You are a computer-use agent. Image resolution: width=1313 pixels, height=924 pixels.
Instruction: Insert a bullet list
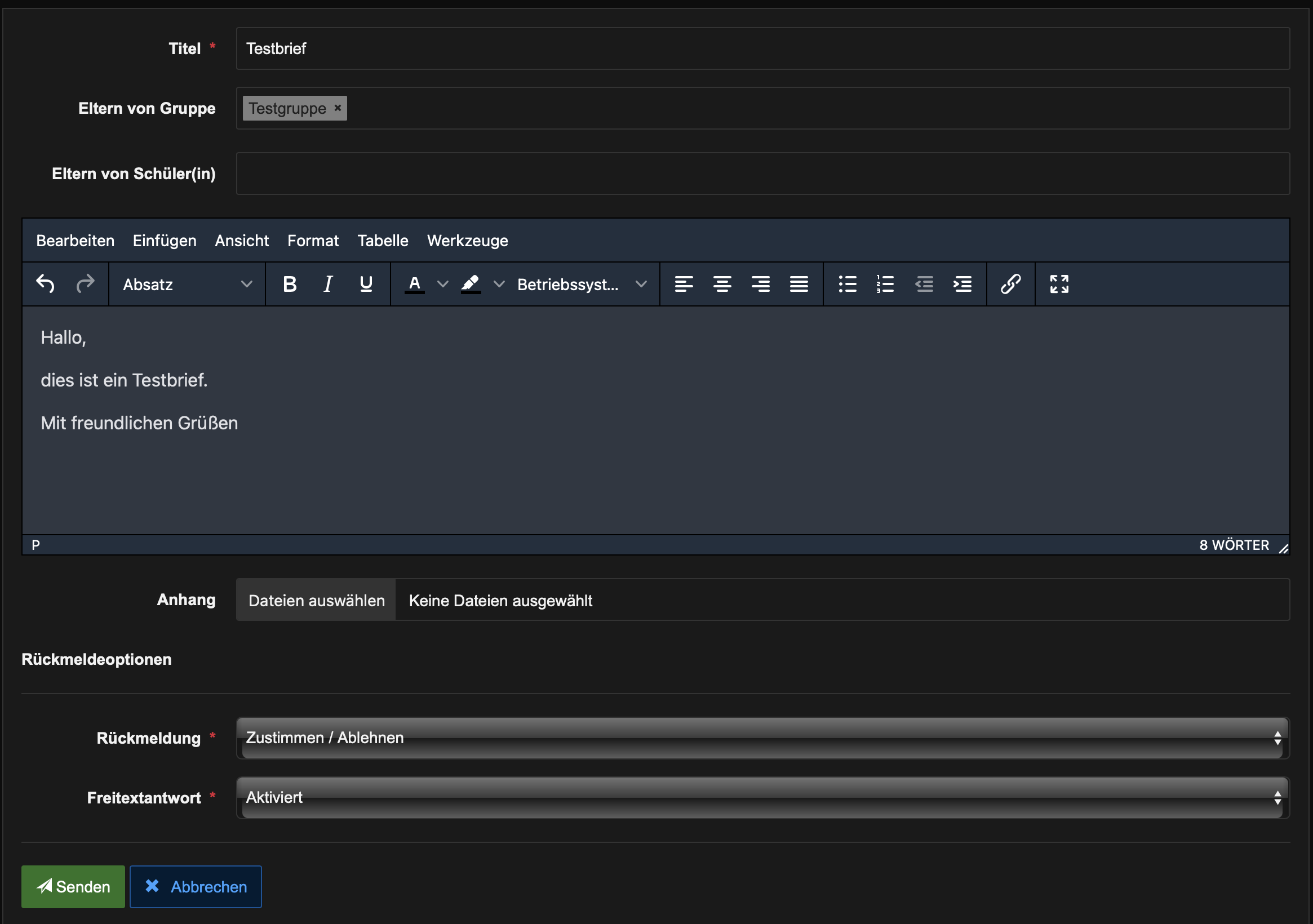point(847,284)
